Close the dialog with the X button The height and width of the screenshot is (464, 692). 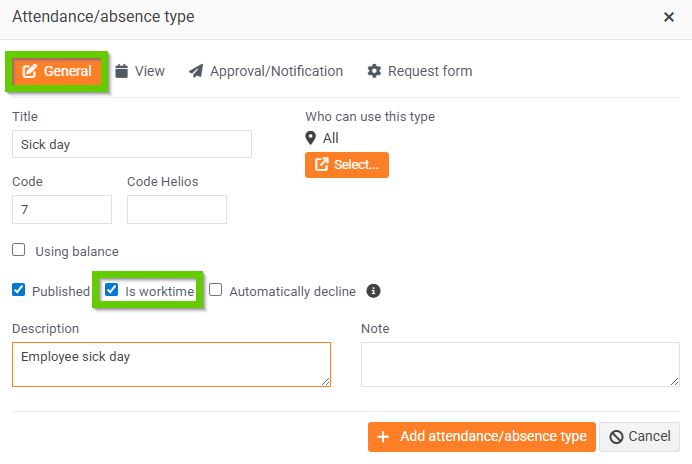click(669, 17)
